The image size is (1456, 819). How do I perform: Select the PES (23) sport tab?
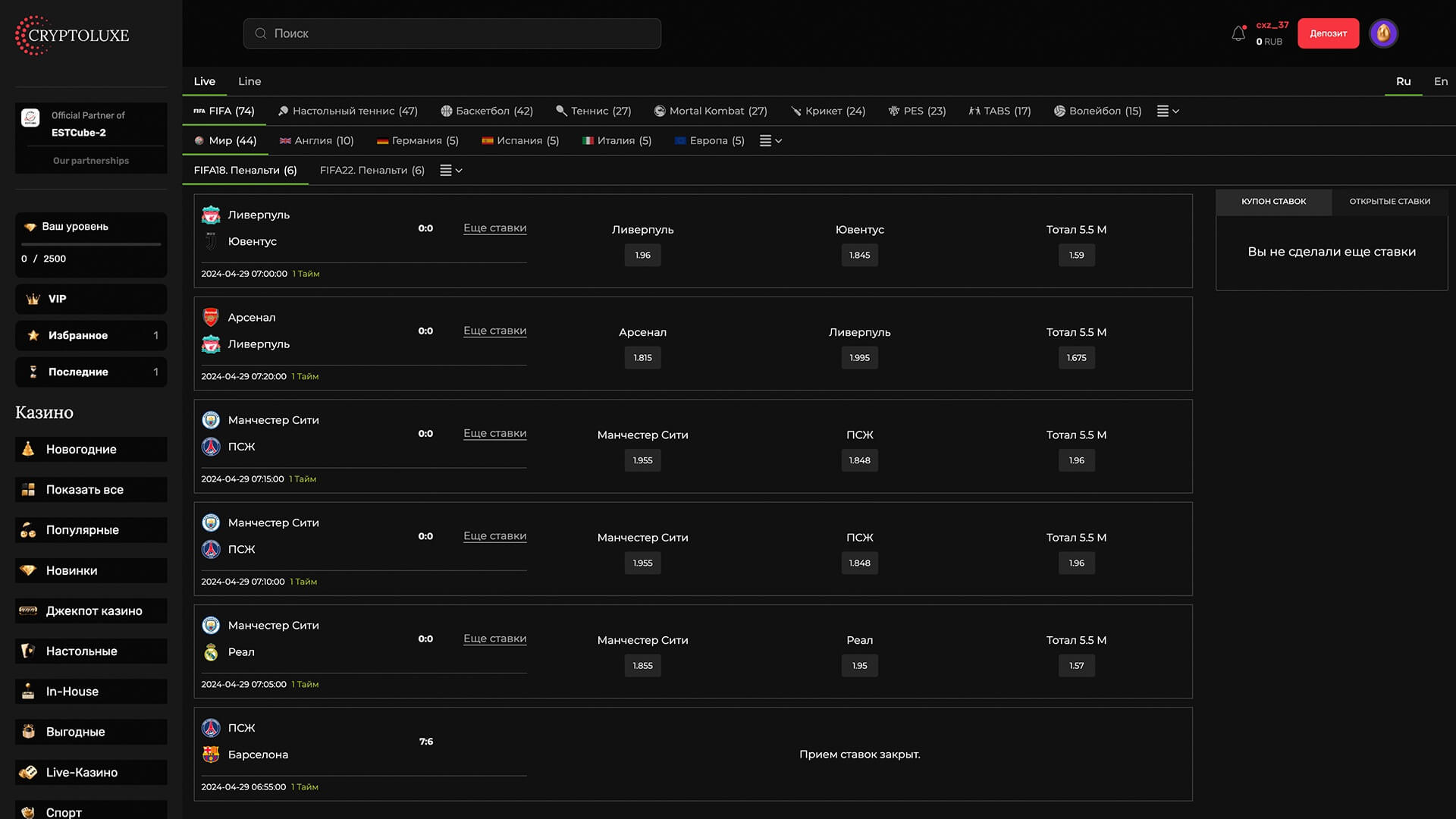[x=918, y=111]
